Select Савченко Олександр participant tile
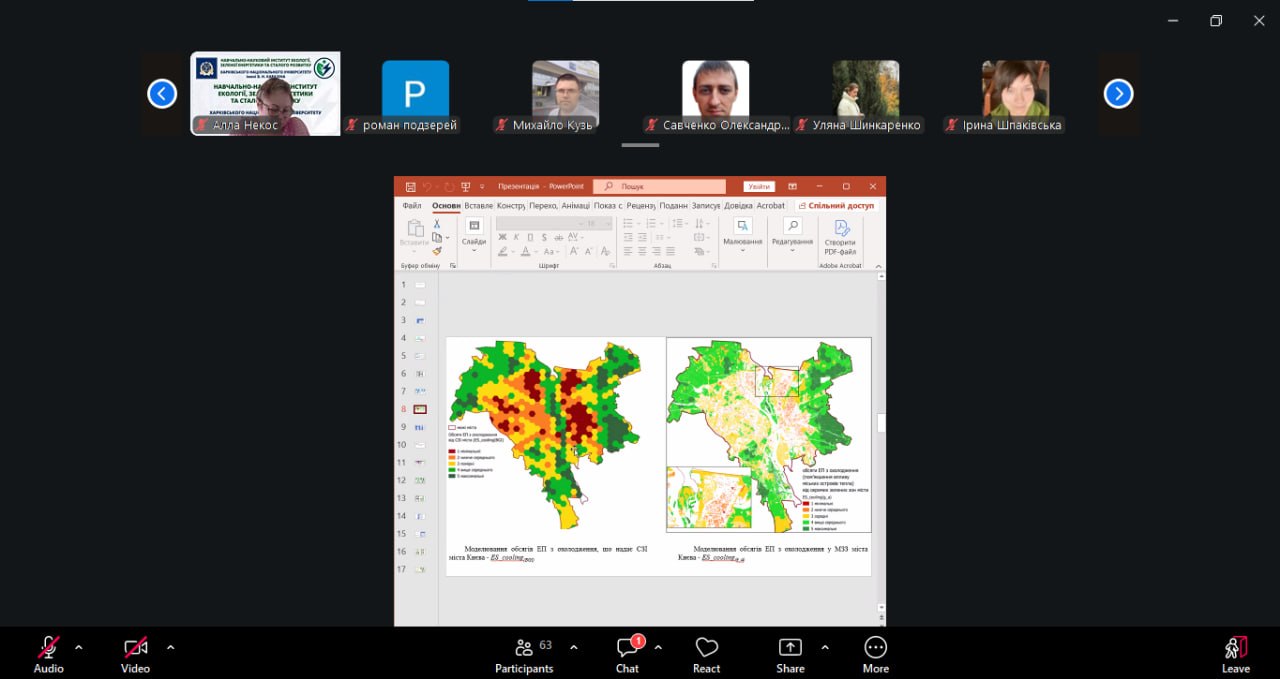 (x=716, y=94)
